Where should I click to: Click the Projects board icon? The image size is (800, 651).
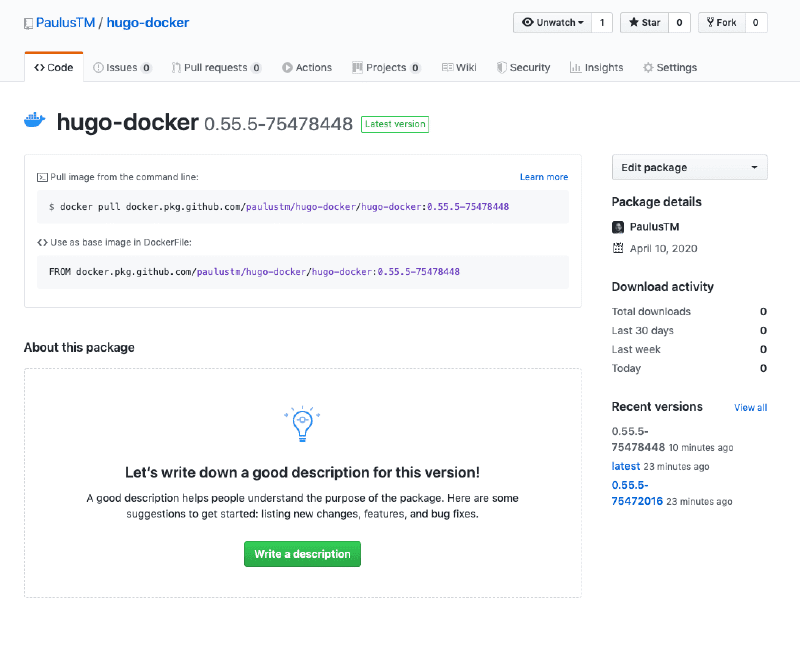(x=357, y=67)
